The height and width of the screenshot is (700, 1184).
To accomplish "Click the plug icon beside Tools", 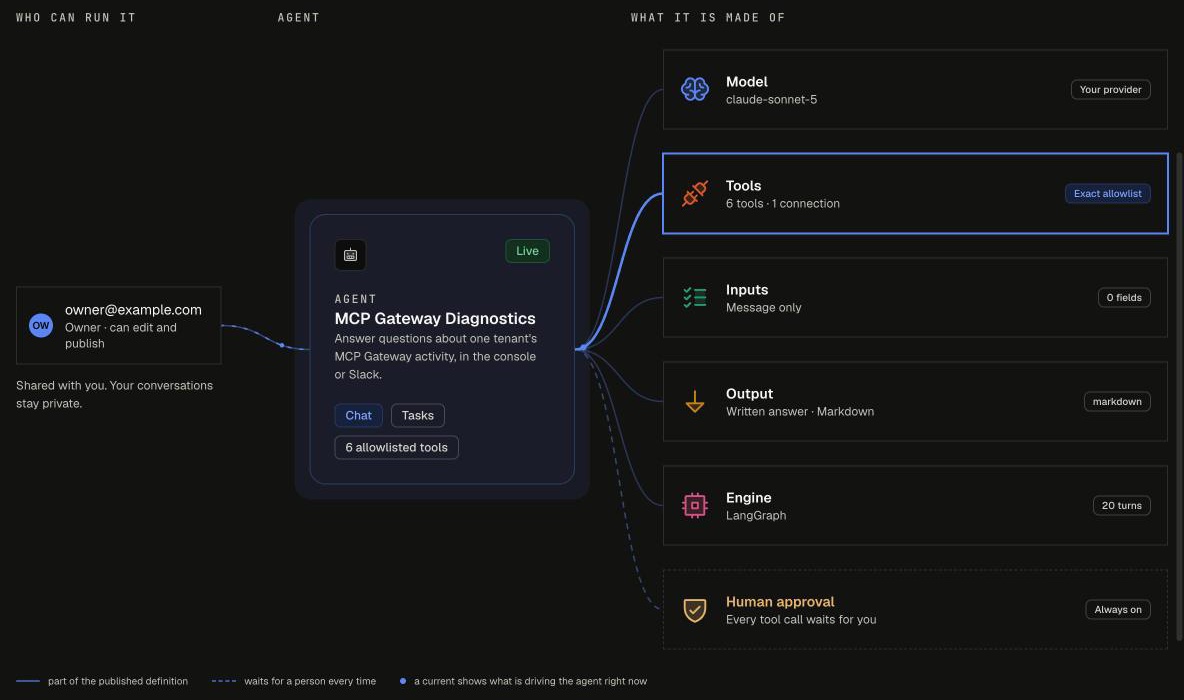I will pyautogui.click(x=694, y=193).
